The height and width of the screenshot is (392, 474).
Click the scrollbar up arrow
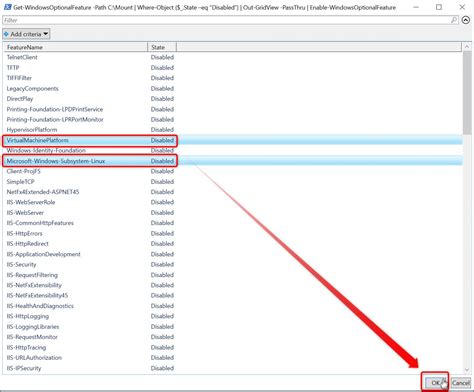(467, 47)
